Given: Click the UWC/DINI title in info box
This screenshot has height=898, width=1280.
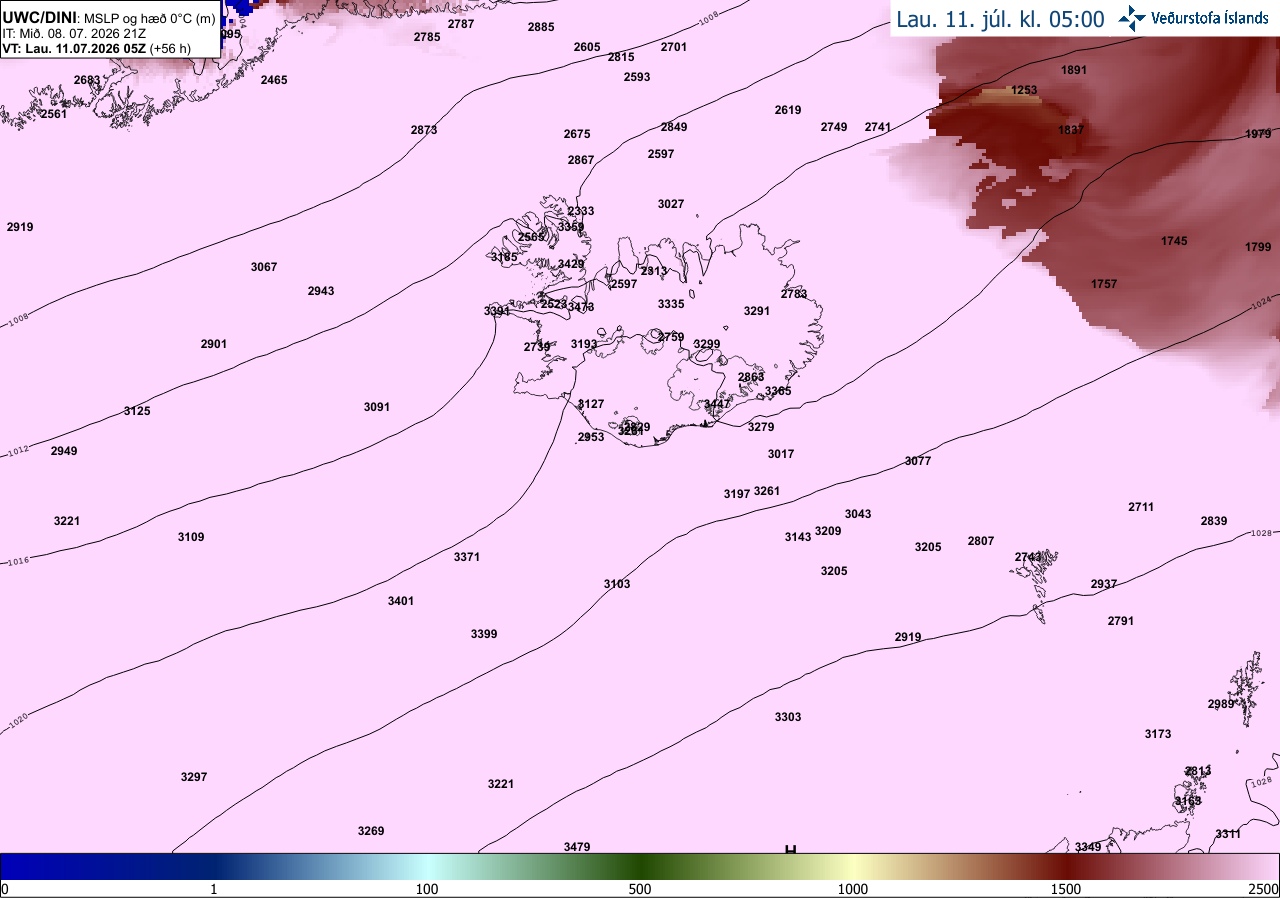Looking at the screenshot, I should [x=39, y=18].
